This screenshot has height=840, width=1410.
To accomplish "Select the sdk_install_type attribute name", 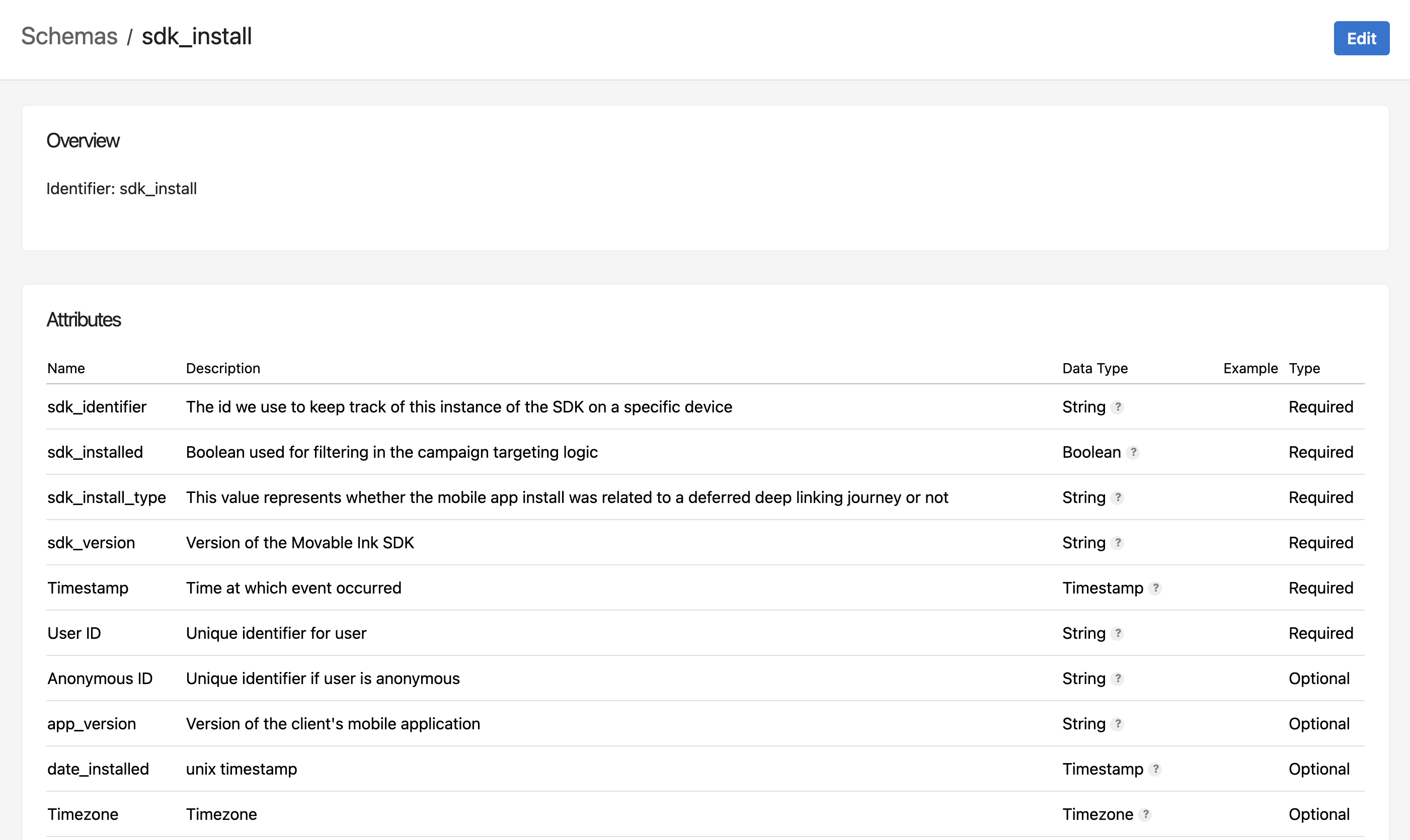I will [x=107, y=497].
